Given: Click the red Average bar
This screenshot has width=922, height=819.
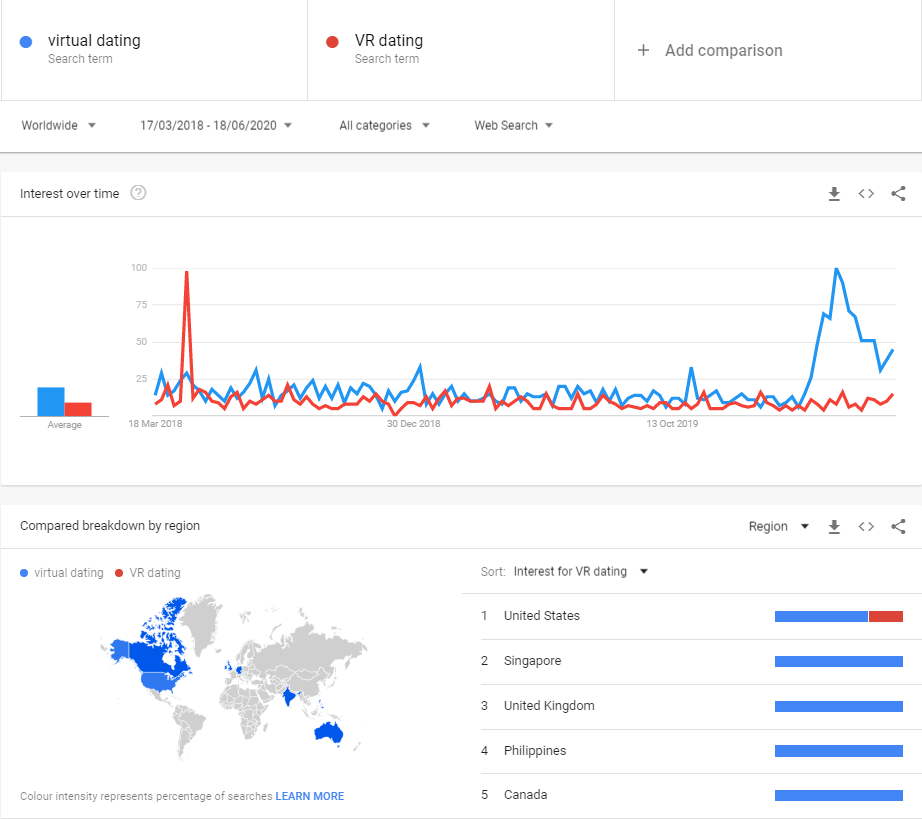Looking at the screenshot, I should point(78,409).
